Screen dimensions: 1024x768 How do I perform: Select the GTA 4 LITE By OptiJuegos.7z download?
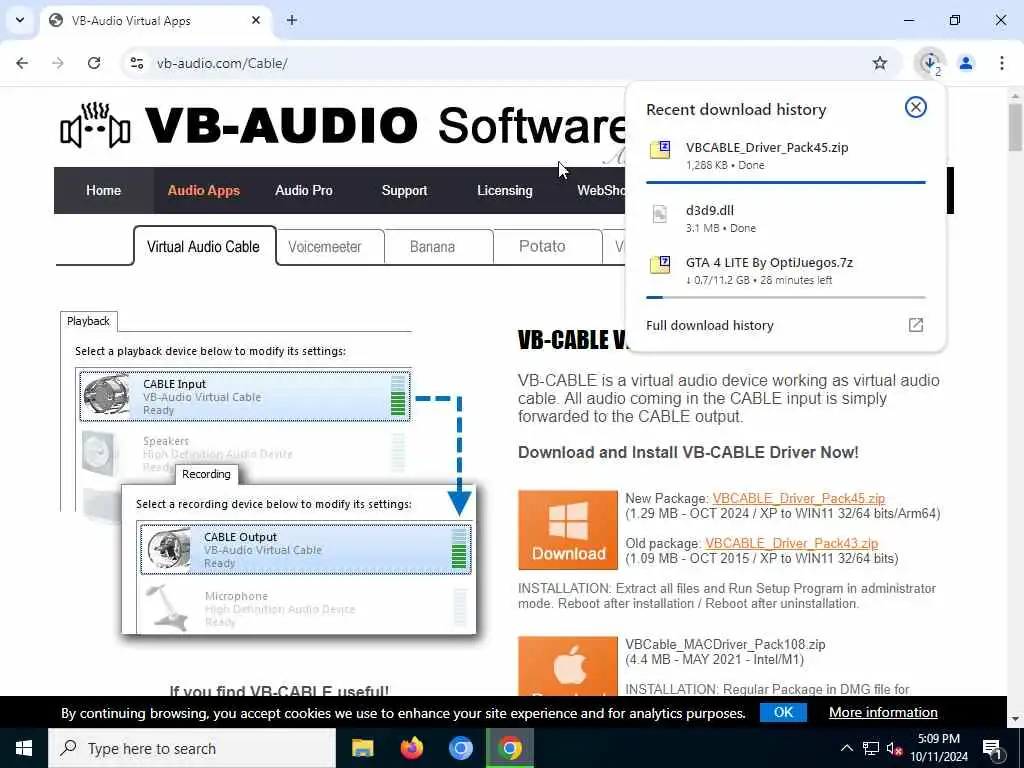pyautogui.click(x=786, y=270)
